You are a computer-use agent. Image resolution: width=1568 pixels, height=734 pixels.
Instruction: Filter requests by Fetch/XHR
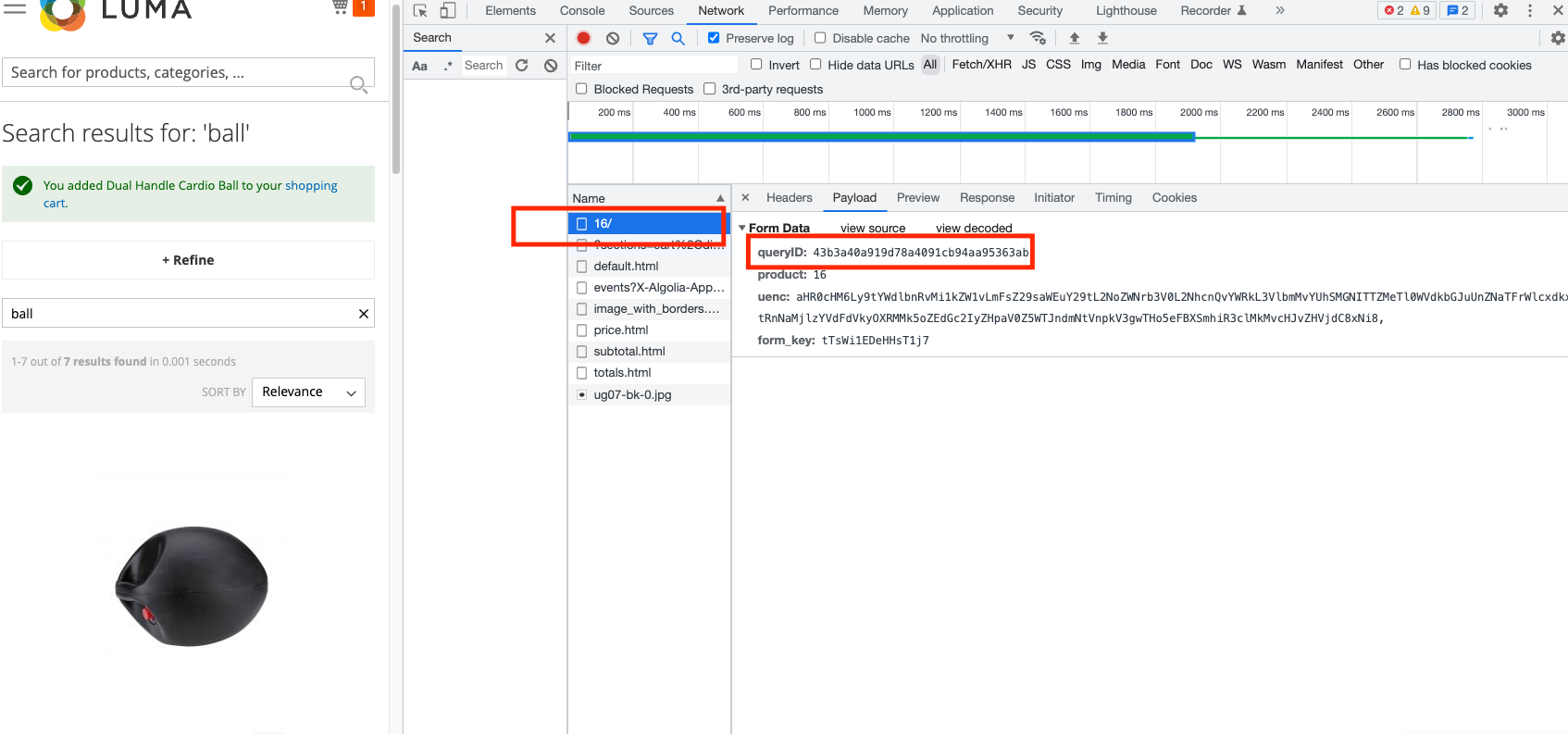981,65
